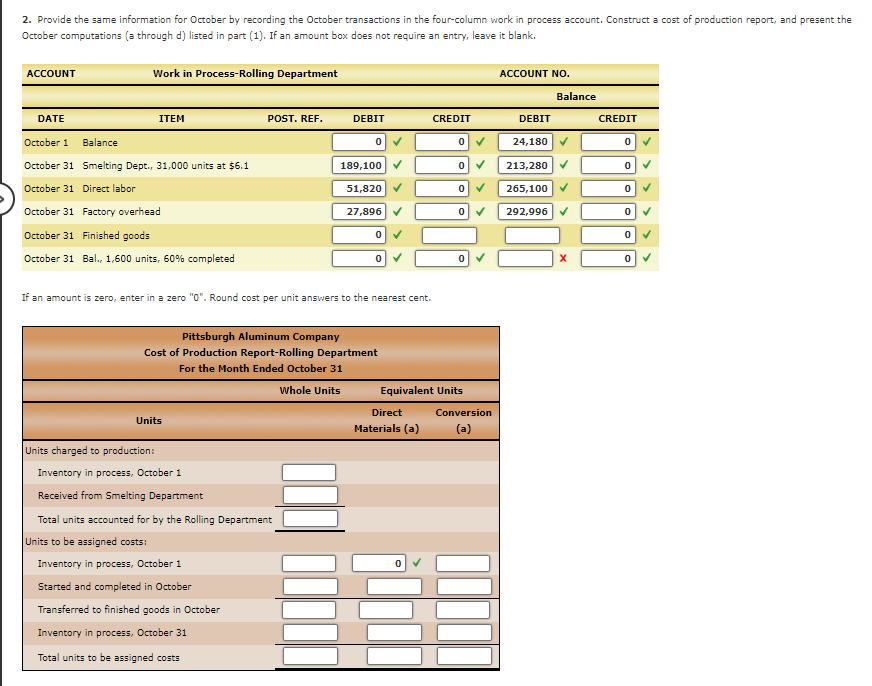
Task: Click the checkmark next to the 51,820 Direct labor entry
Action: (x=397, y=188)
